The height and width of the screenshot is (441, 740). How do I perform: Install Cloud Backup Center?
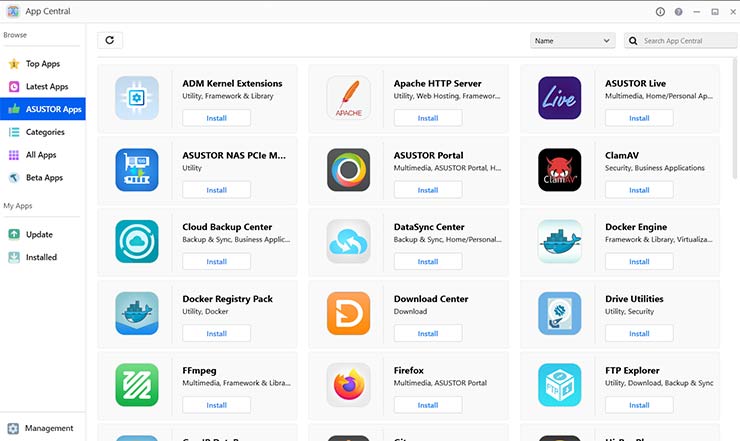pyautogui.click(x=216, y=262)
